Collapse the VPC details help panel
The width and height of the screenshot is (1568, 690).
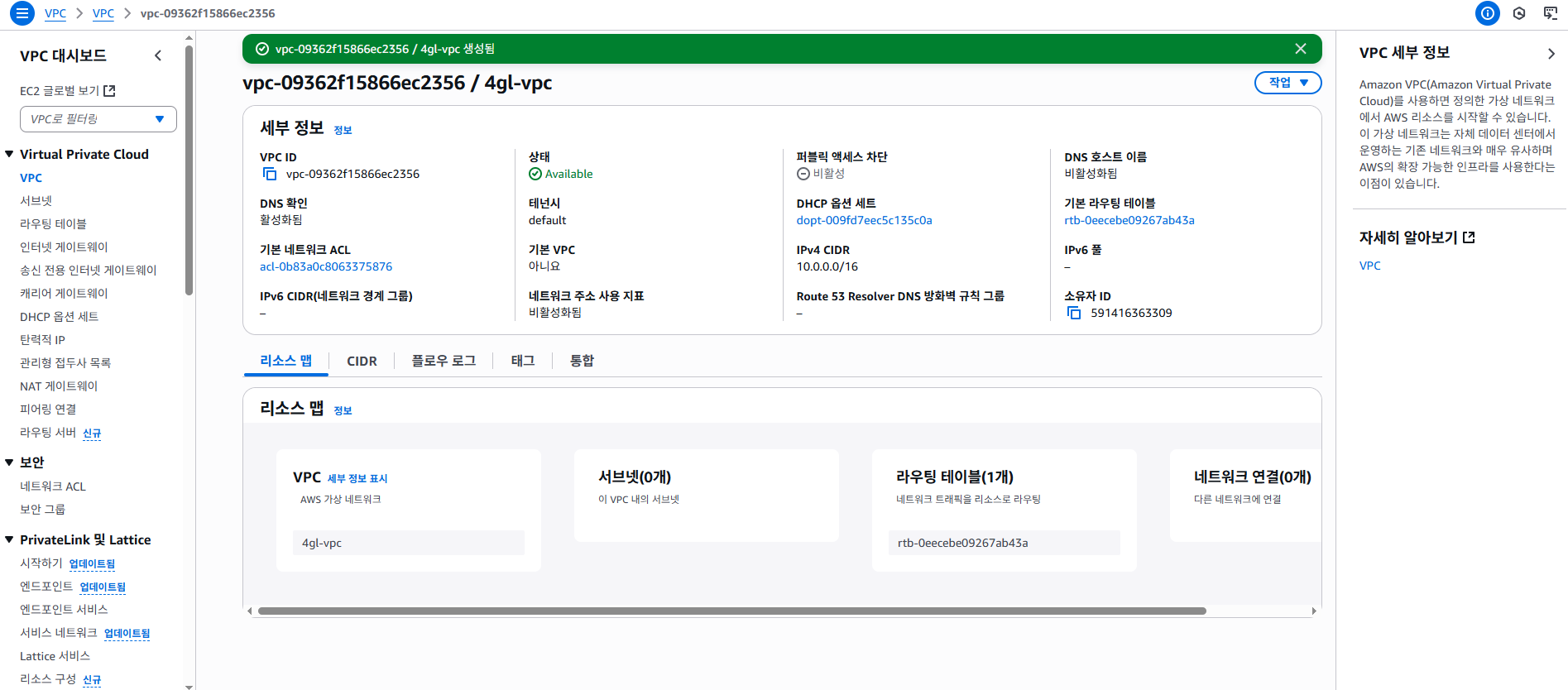coord(1551,54)
